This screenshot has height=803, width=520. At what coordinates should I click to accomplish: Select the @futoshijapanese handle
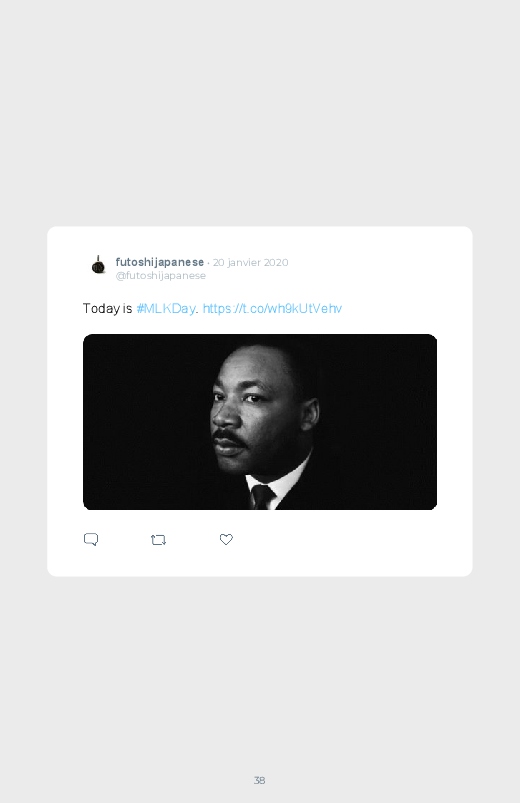161,276
